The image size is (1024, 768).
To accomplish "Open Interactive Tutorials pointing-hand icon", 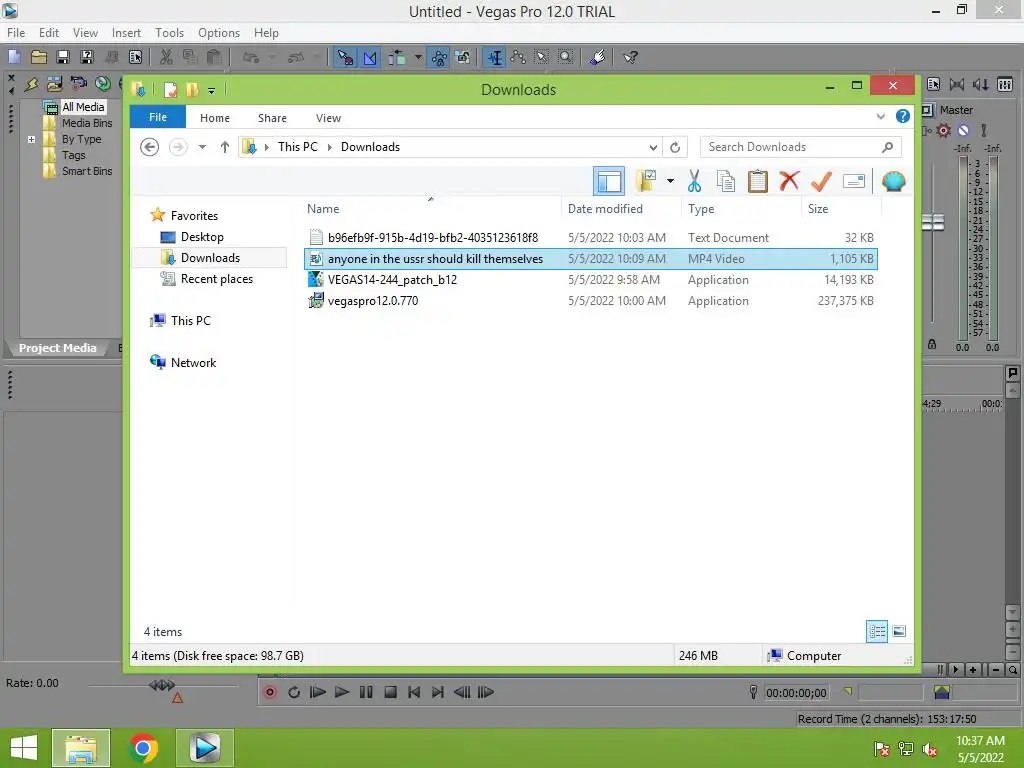I will click(x=597, y=57).
